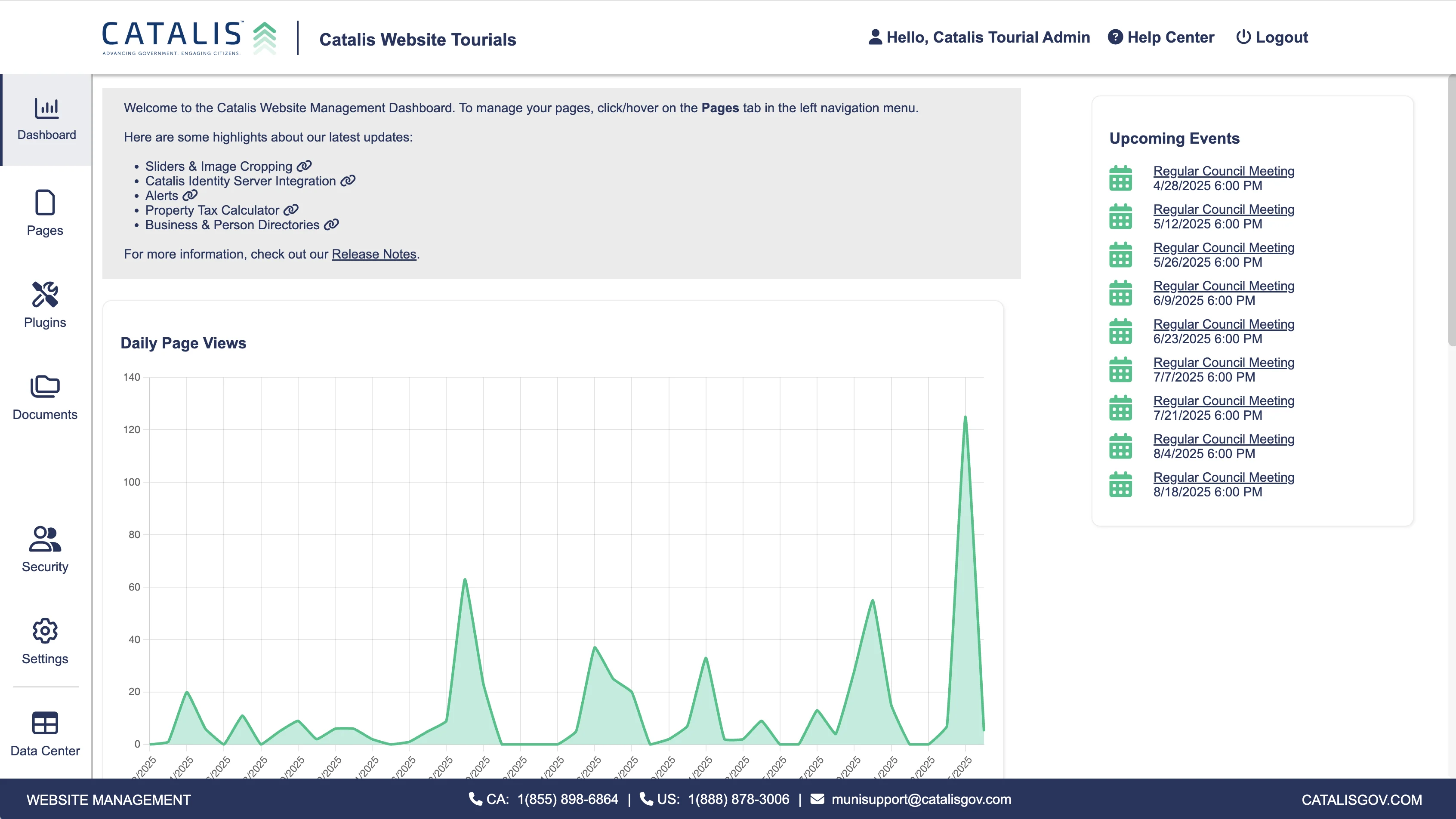Screen dimensions: 1456x819
Task: Click the user profile icon
Action: (875, 37)
